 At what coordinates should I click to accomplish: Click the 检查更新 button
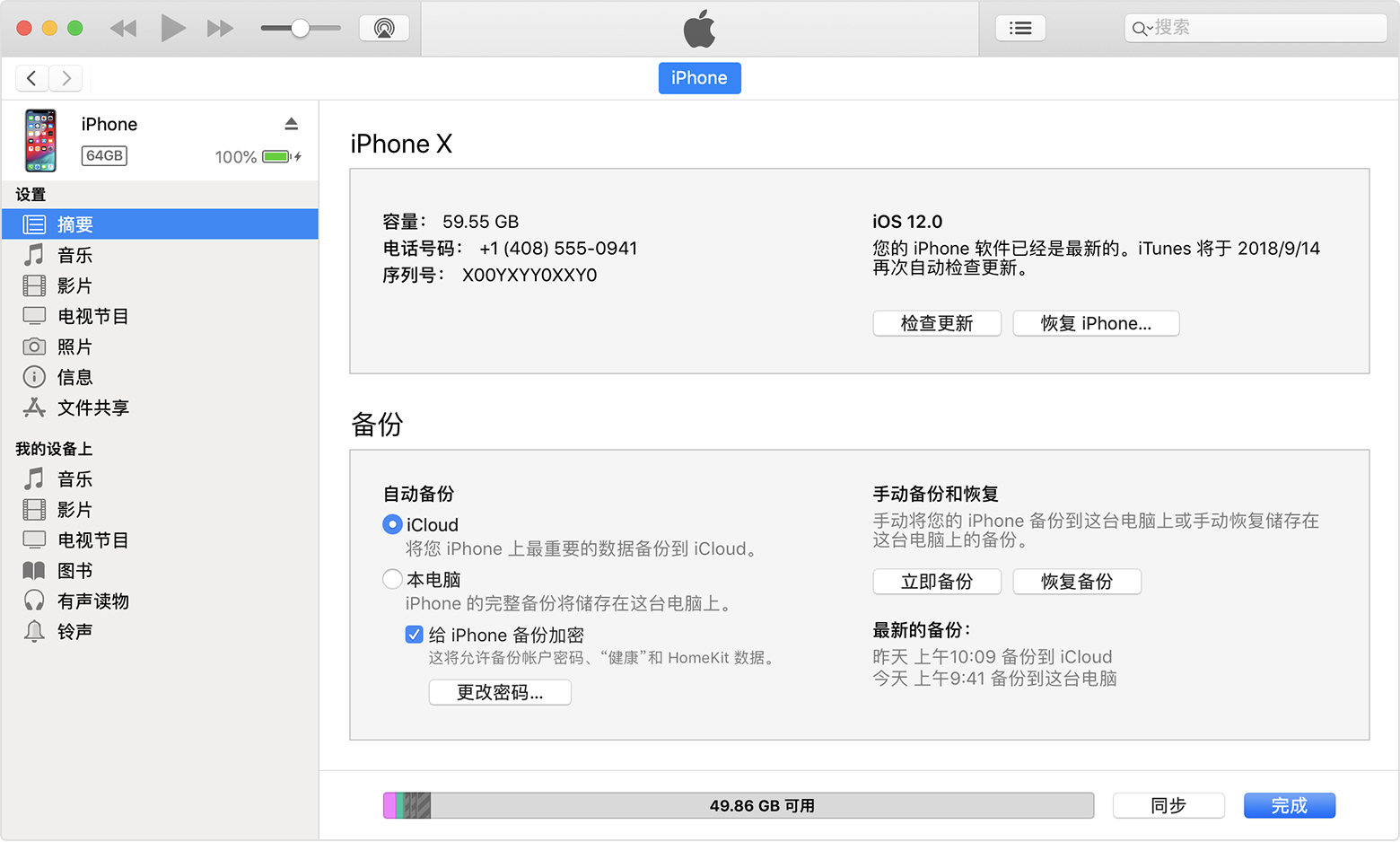click(x=936, y=323)
